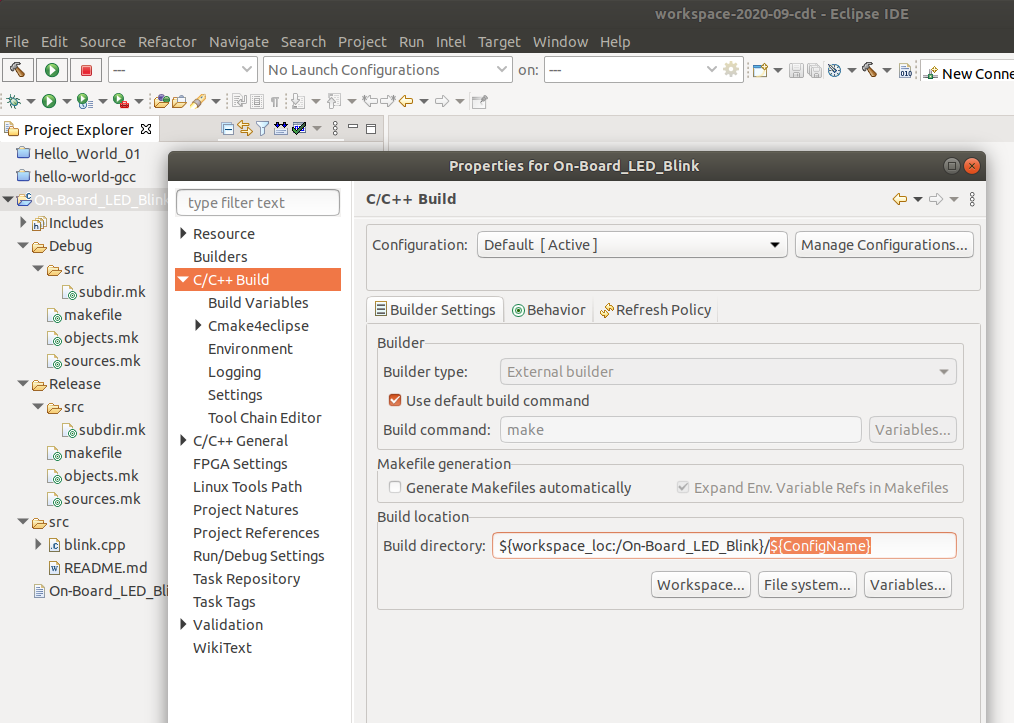Click the filter funnel icon in Project Explorer
Image resolution: width=1014 pixels, height=723 pixels.
[x=262, y=129]
